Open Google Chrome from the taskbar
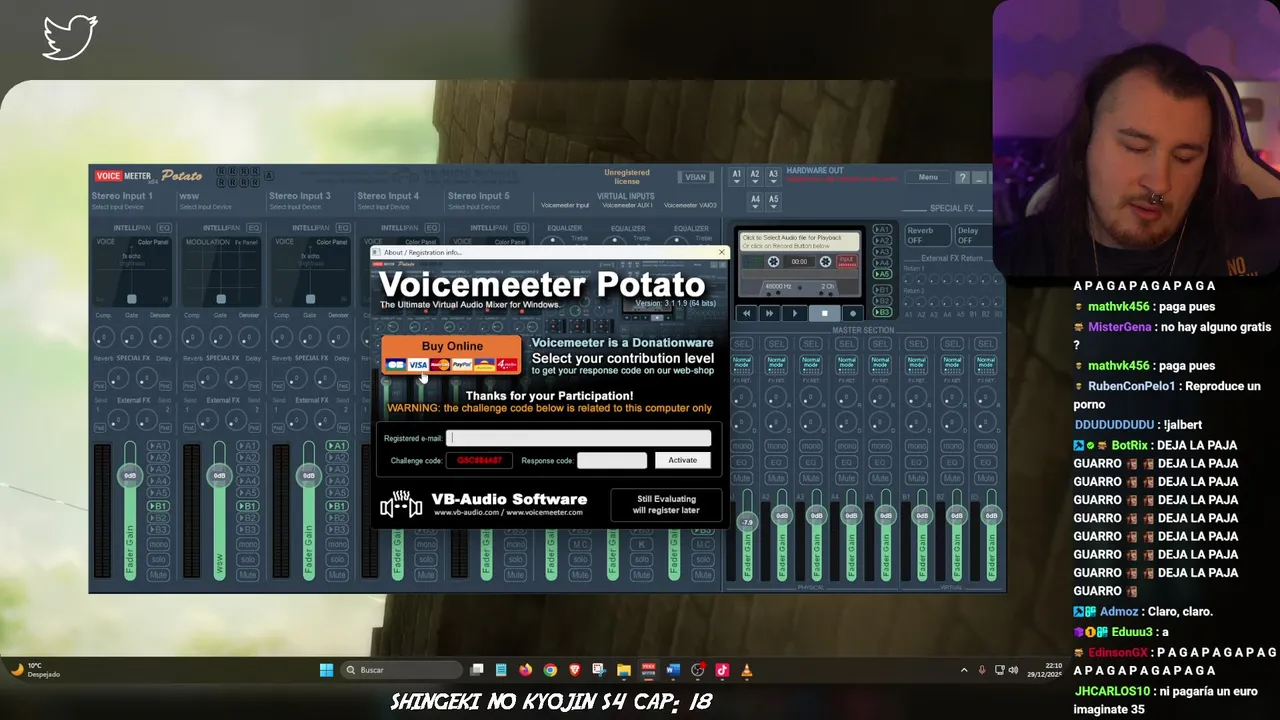The image size is (1280, 720). [550, 670]
